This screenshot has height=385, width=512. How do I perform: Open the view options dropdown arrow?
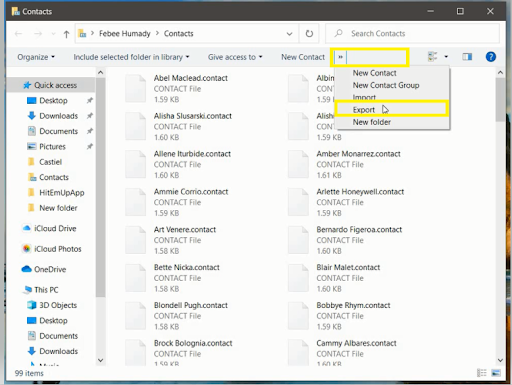point(446,57)
